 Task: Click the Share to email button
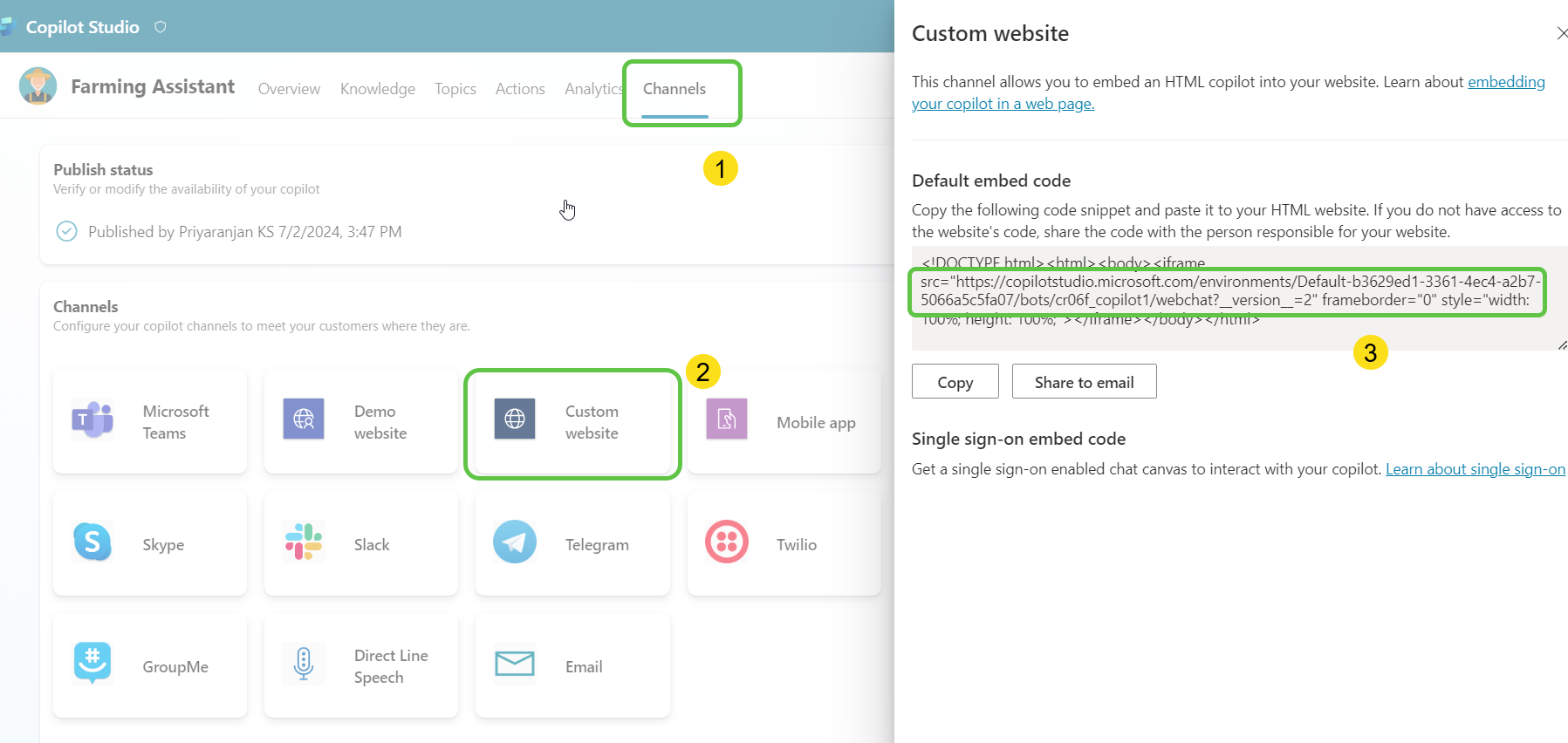[x=1085, y=382]
